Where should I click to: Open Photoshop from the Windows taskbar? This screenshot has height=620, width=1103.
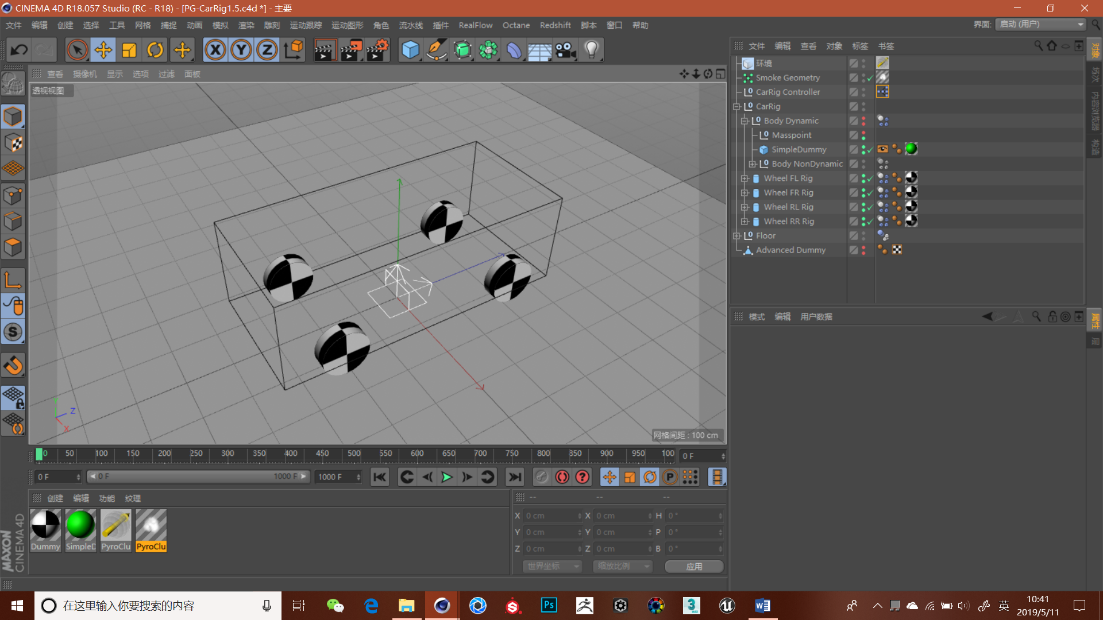(x=549, y=606)
